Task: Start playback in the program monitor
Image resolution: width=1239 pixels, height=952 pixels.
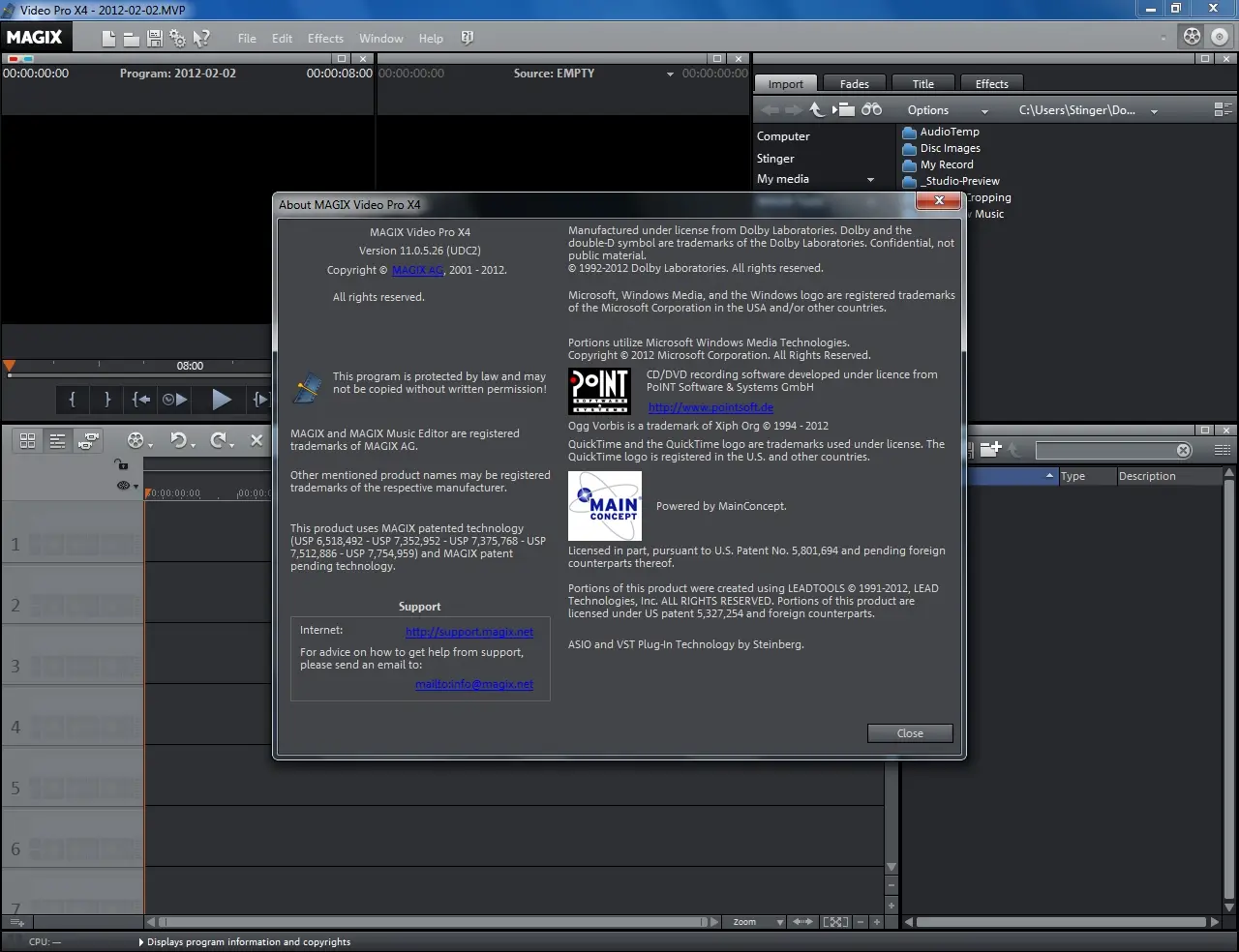Action: 222,399
